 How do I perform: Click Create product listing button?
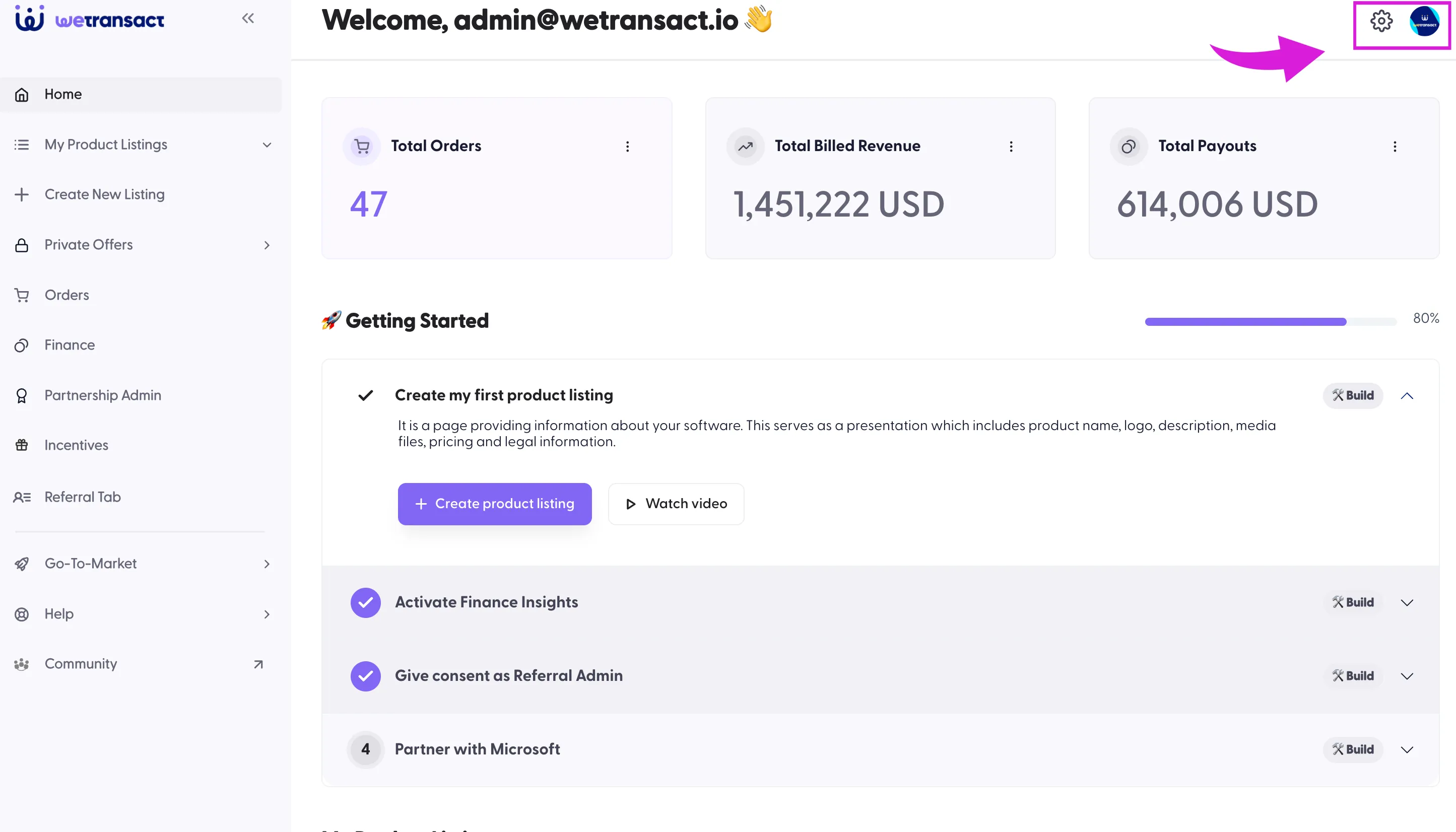click(x=494, y=504)
